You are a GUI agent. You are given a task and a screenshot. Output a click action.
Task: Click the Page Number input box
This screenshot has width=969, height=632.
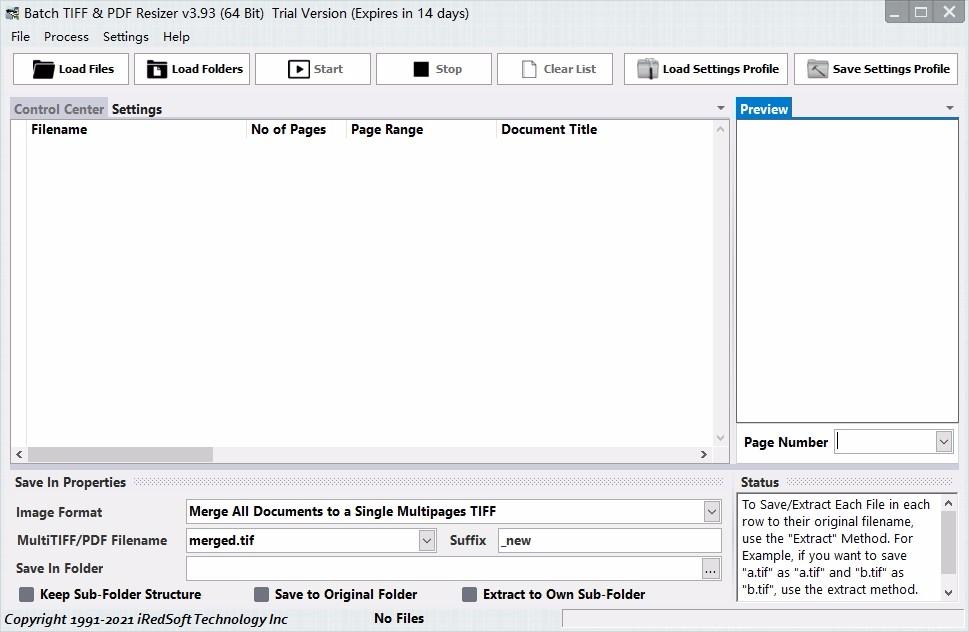[885, 442]
